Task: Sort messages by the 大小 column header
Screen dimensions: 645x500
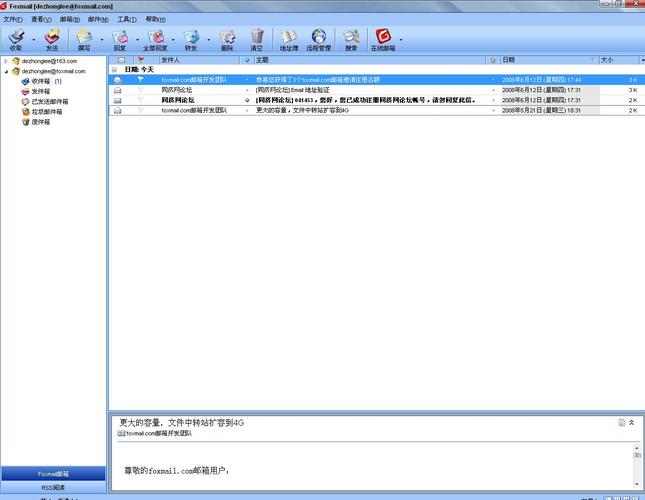Action: coord(619,60)
